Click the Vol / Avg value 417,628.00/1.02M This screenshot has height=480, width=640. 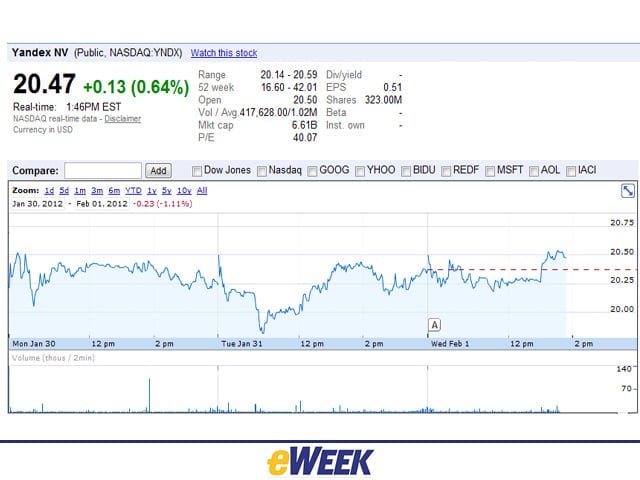278,113
